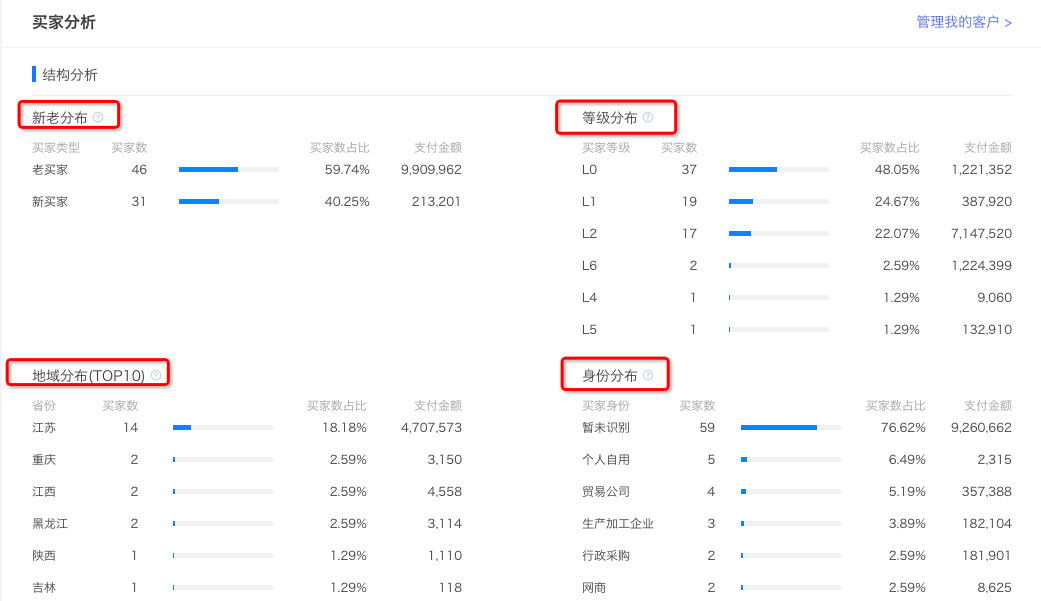Click question mark icon next to 等级分布
Screen dimensions: 1041x601
648,117
